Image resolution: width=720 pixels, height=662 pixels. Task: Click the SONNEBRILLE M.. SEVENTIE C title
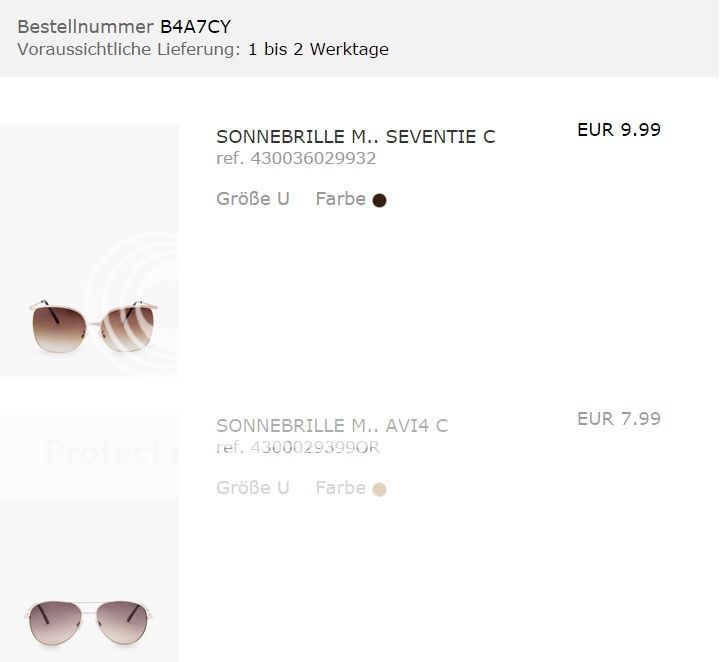pos(355,137)
